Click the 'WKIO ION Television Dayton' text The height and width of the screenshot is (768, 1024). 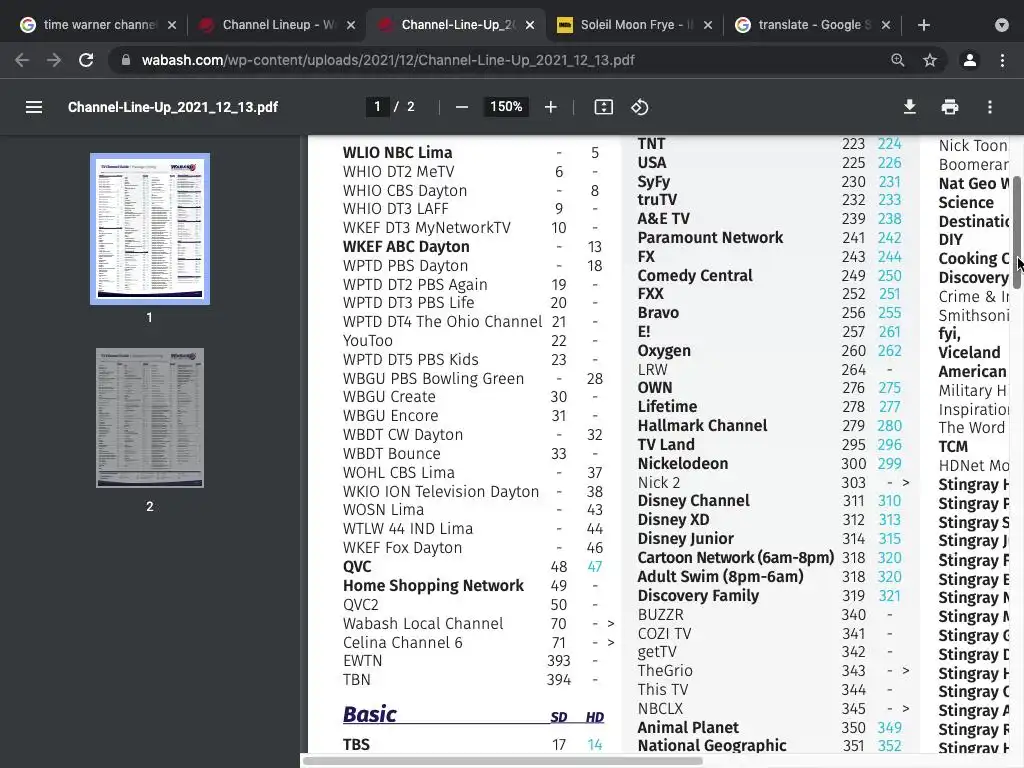441,492
